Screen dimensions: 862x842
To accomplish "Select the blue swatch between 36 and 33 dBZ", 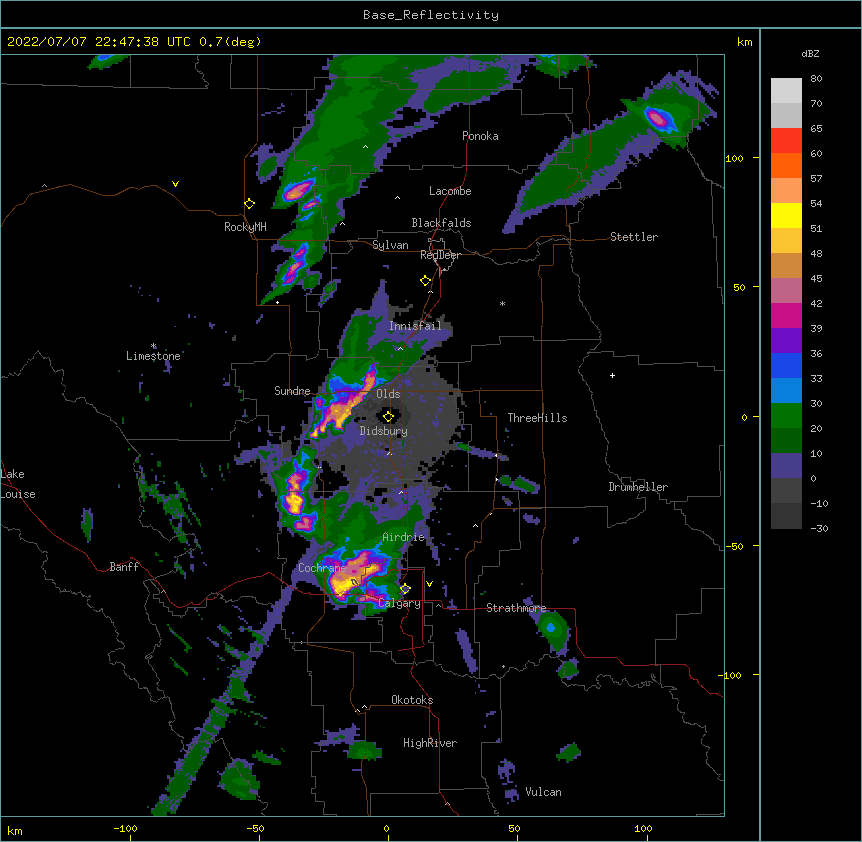I will click(x=786, y=365).
